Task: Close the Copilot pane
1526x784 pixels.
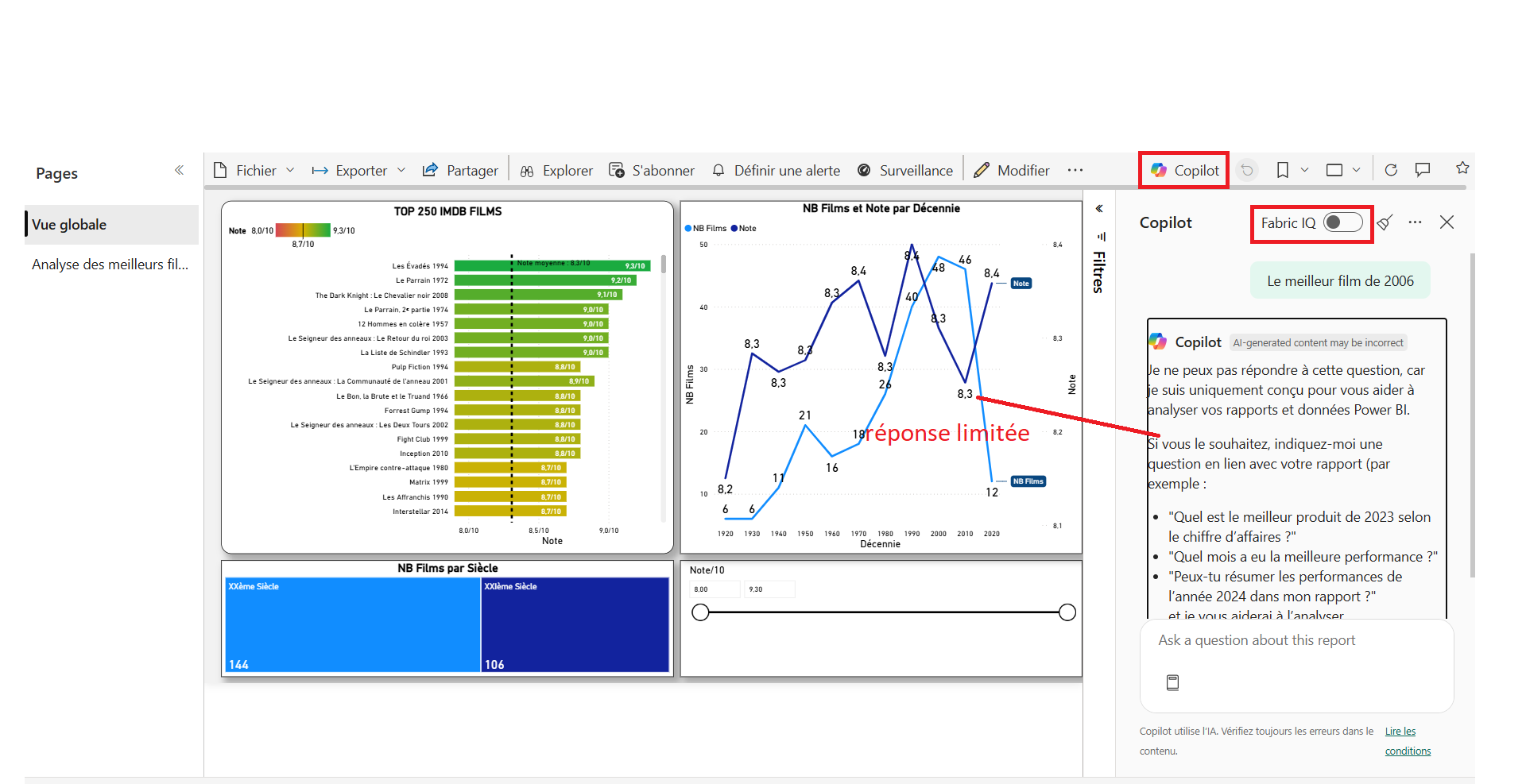Action: click(x=1447, y=222)
